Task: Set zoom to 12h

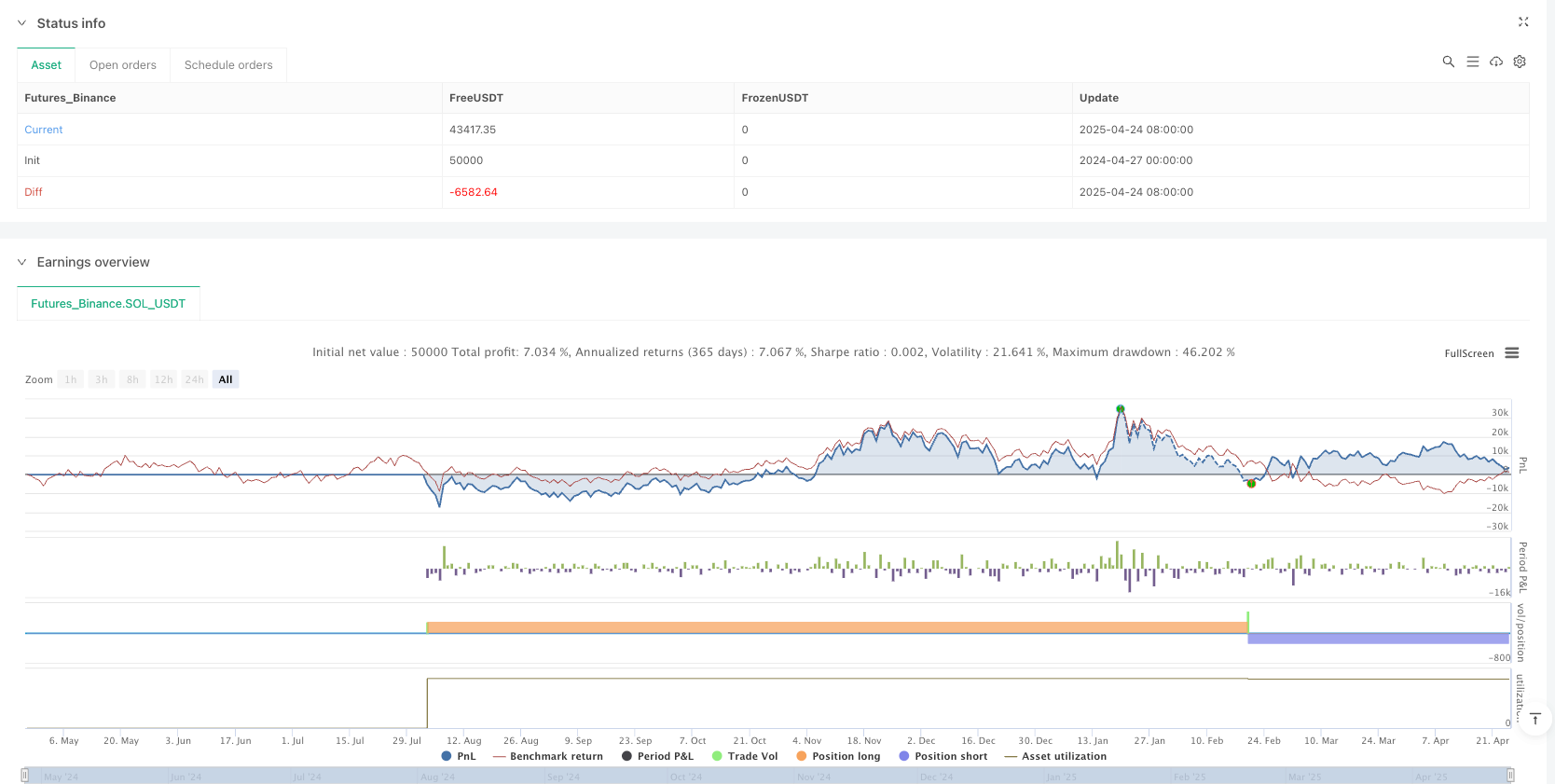Action: coord(164,379)
